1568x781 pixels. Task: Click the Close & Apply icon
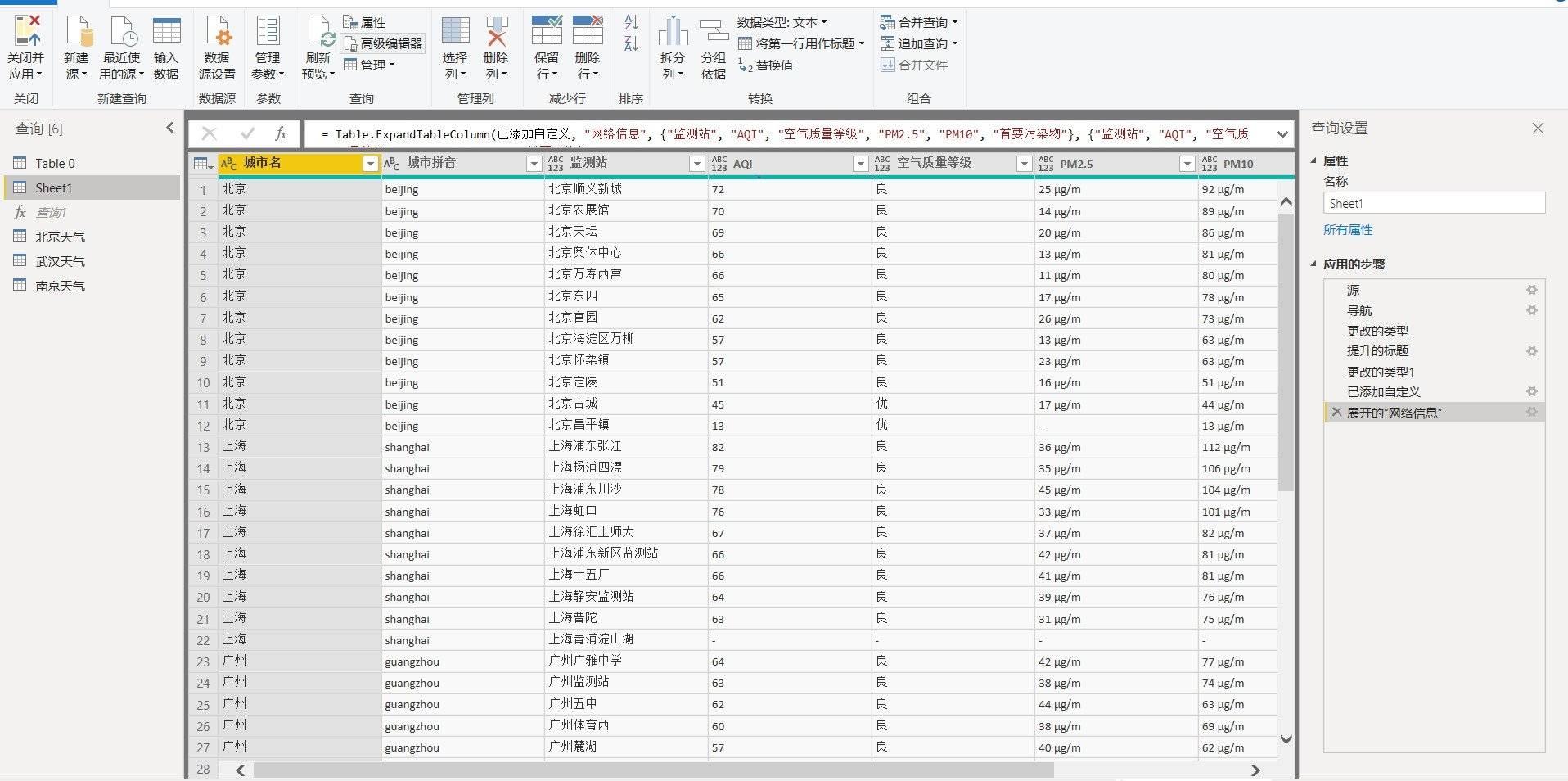pyautogui.click(x=26, y=33)
